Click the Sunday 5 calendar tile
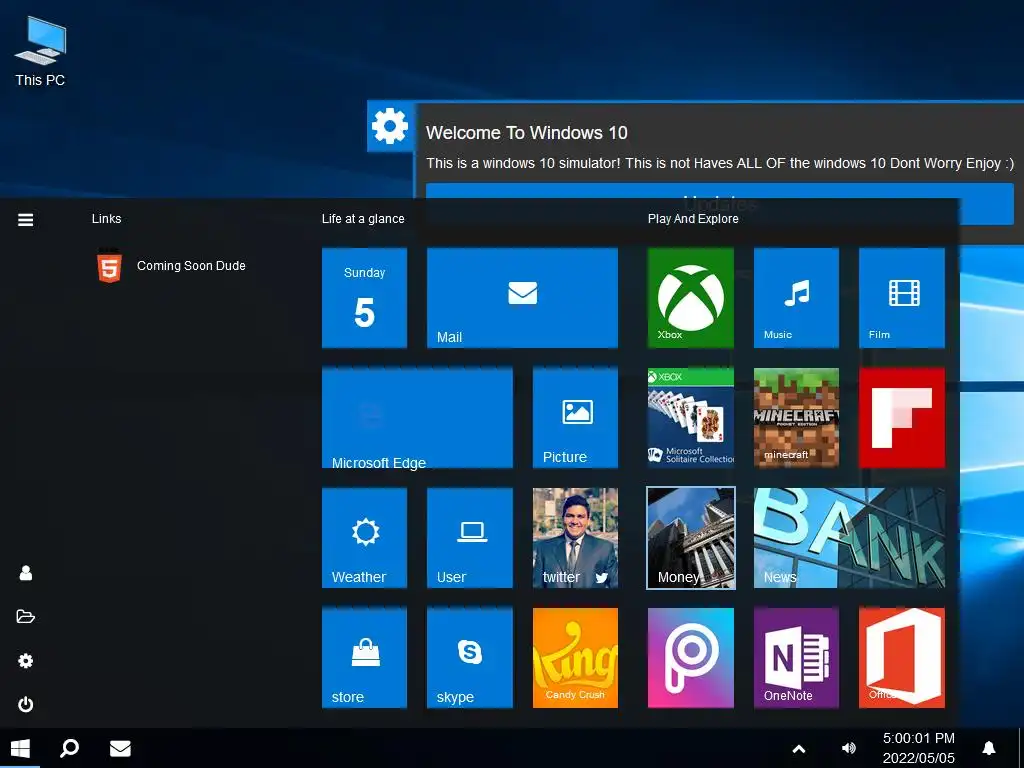1024x768 pixels. click(x=364, y=298)
